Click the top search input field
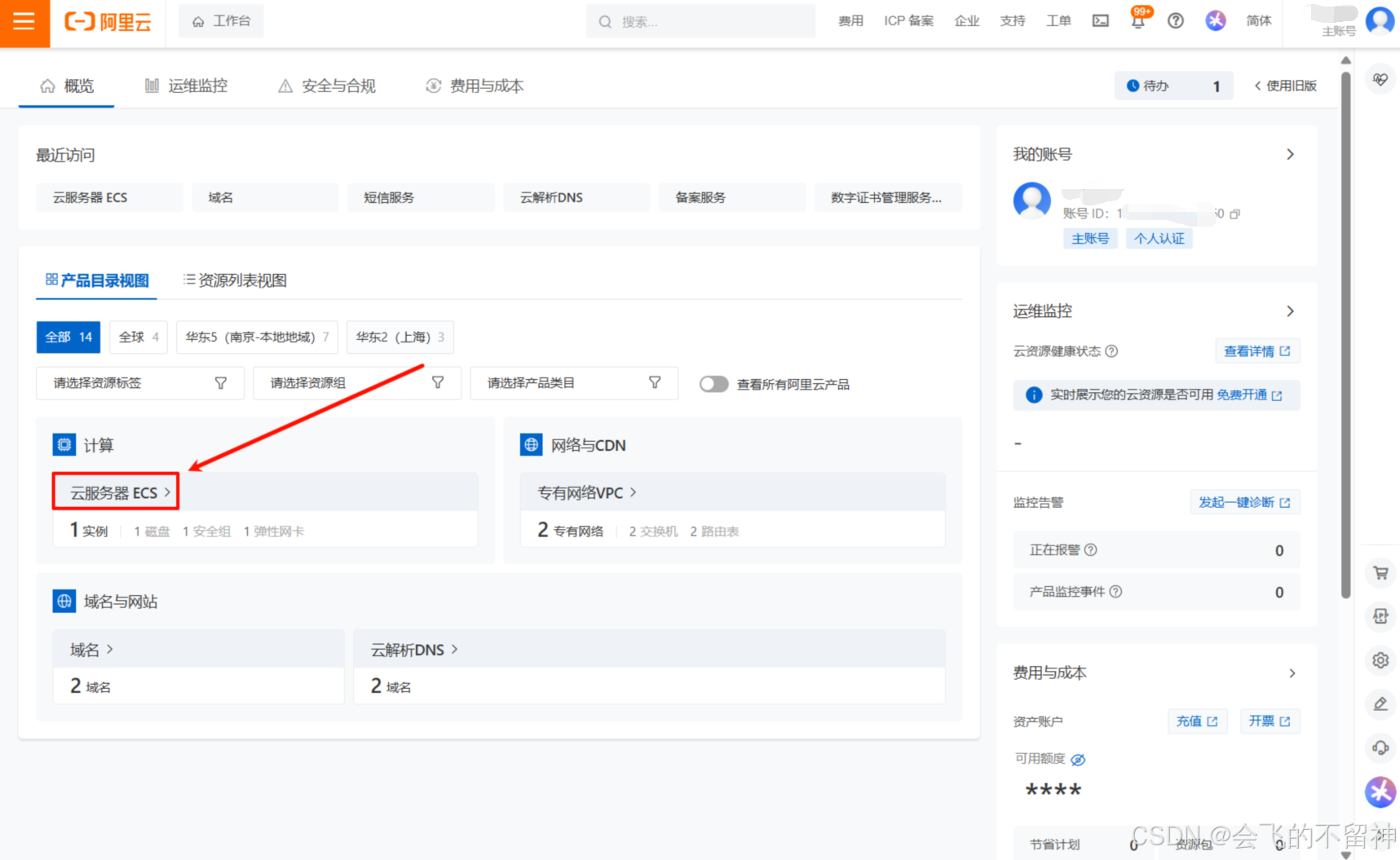The width and height of the screenshot is (1400, 860). pos(700,21)
